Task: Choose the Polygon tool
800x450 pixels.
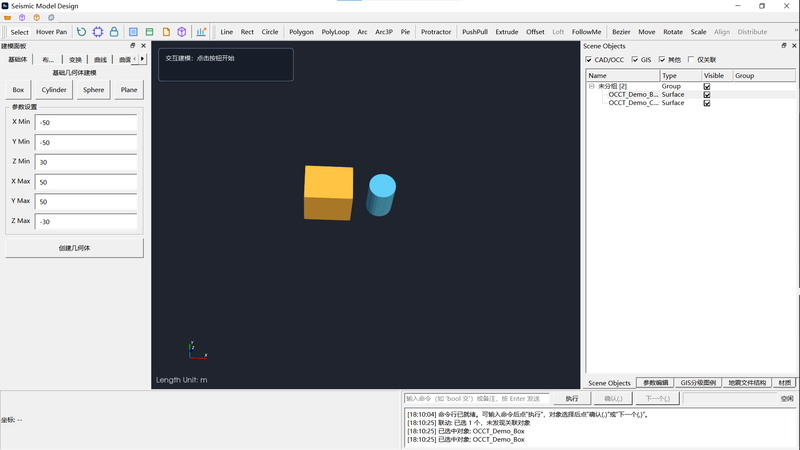Action: click(302, 32)
